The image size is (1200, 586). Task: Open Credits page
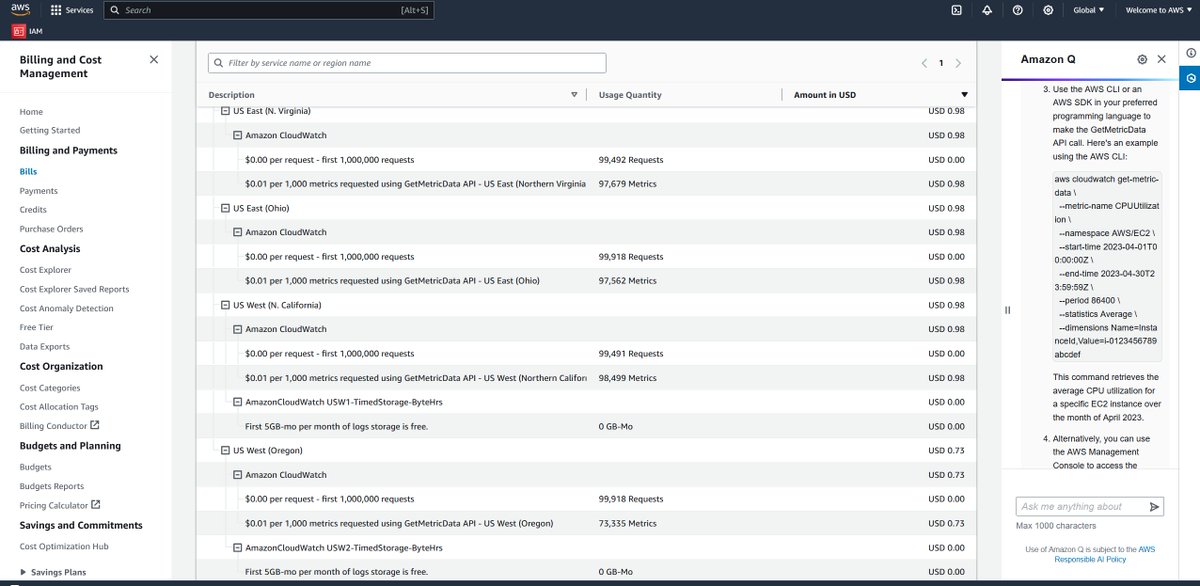[33, 210]
